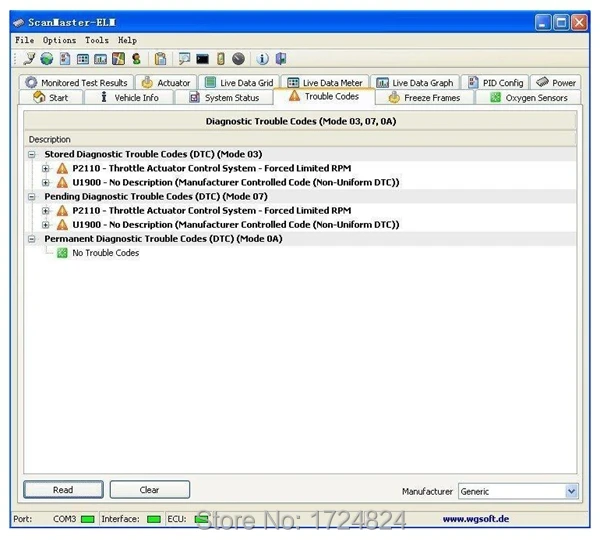This screenshot has height=540, width=600.
Task: Click the Diagnostic Trouble Codes panel heading
Action: click(x=301, y=121)
